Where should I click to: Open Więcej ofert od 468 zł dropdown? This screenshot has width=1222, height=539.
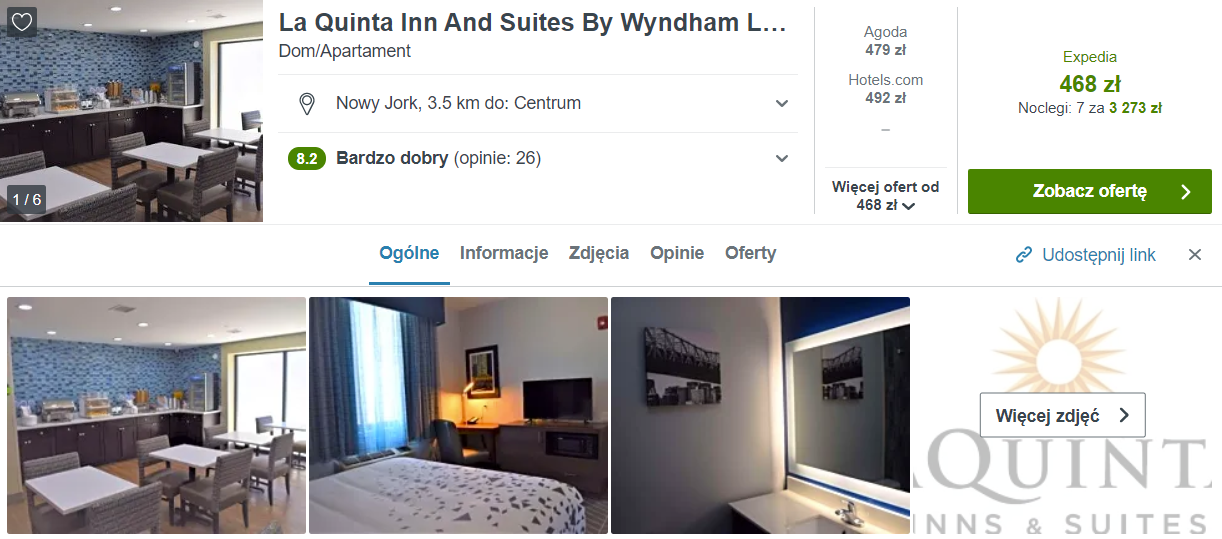coord(886,196)
